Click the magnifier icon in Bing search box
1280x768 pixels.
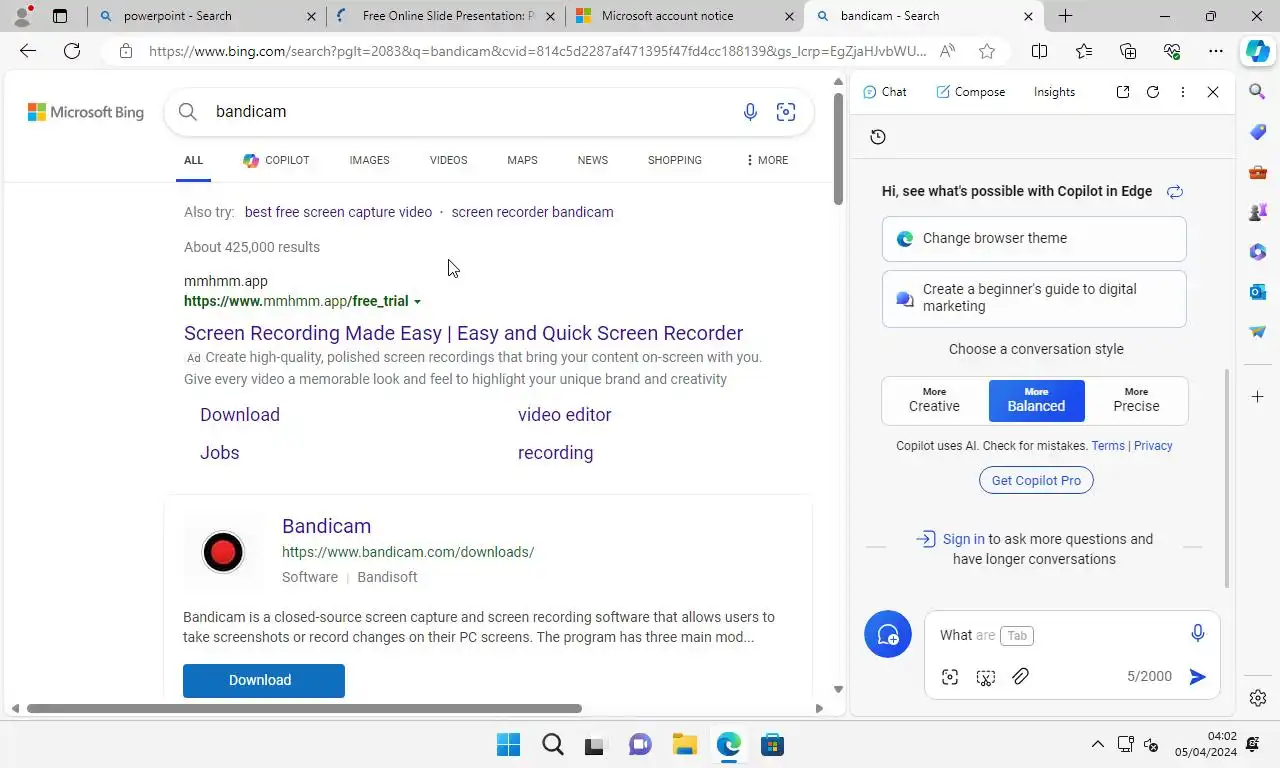(x=188, y=112)
